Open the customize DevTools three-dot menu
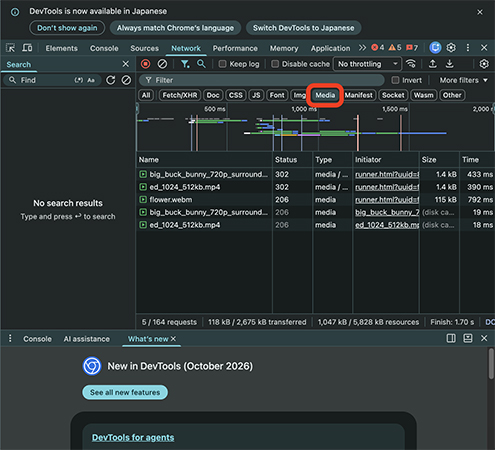 (x=468, y=48)
